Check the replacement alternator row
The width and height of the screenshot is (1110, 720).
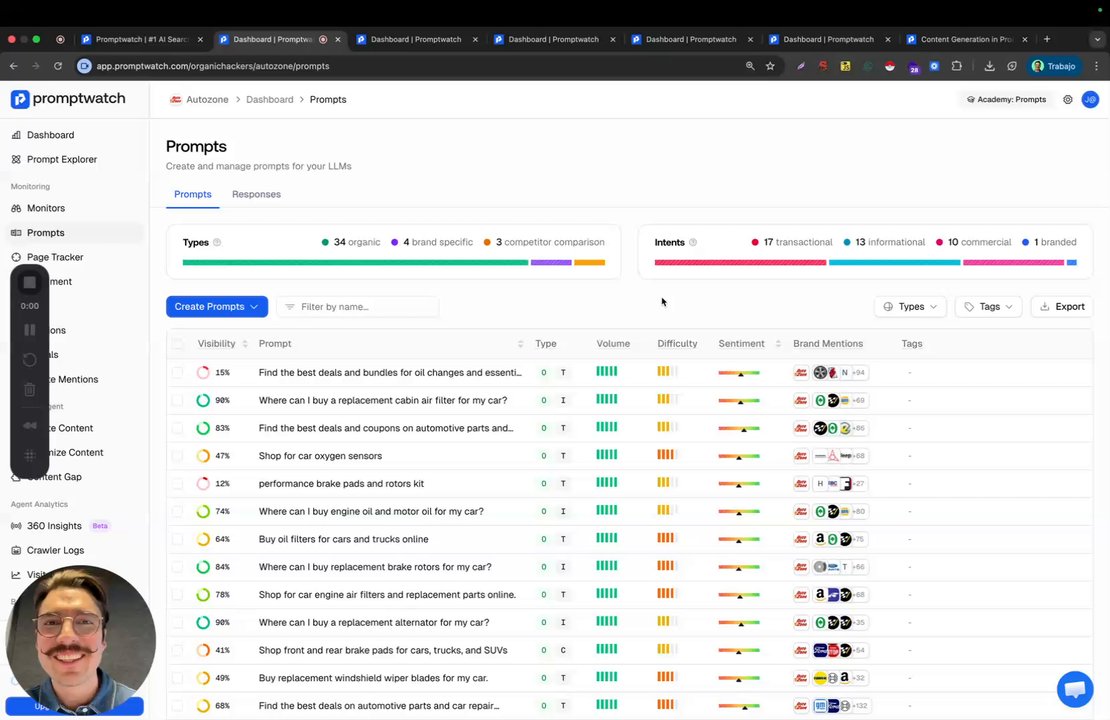(x=177, y=622)
